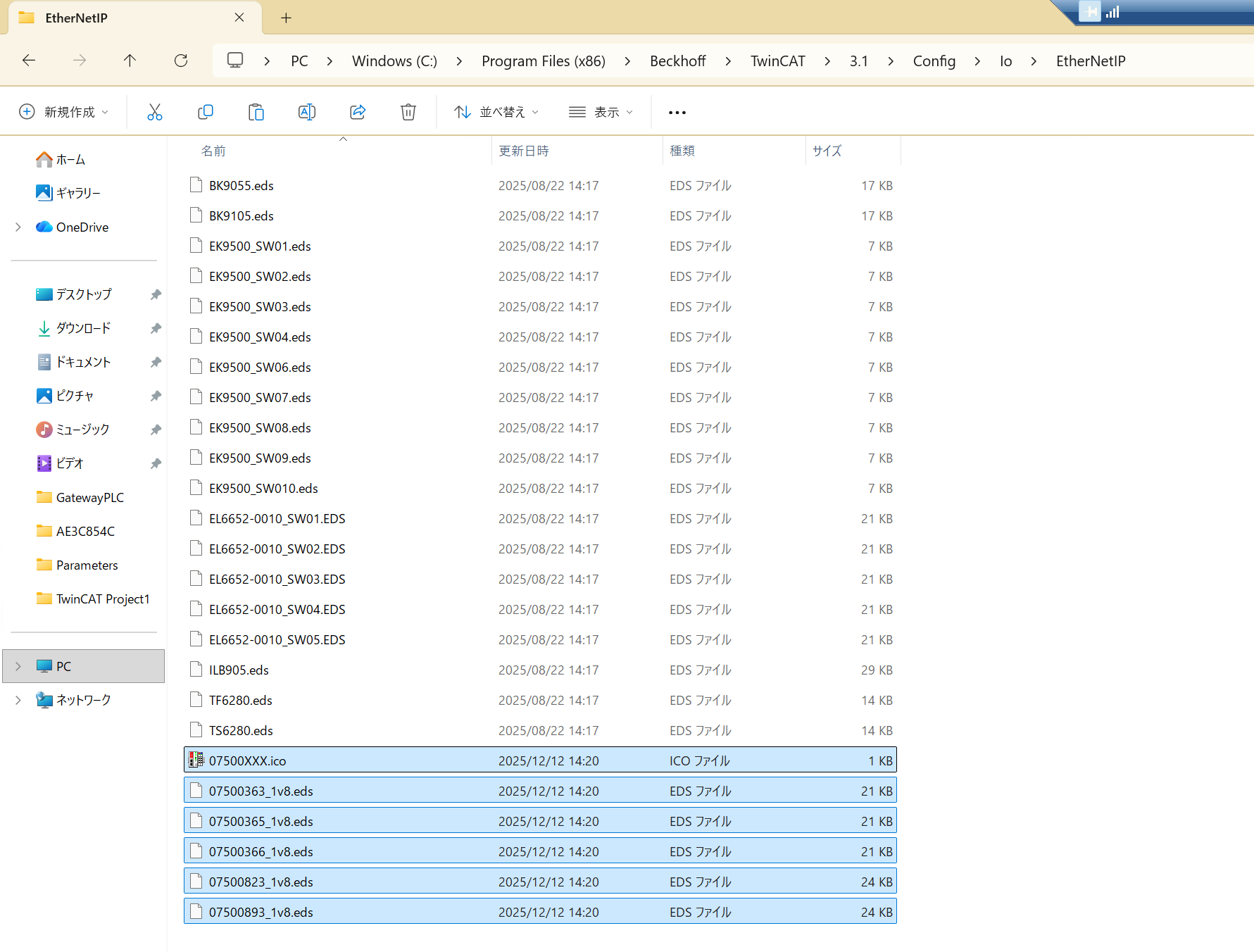This screenshot has width=1254, height=952.
Task: Click the Share icon in toolbar
Action: (358, 112)
